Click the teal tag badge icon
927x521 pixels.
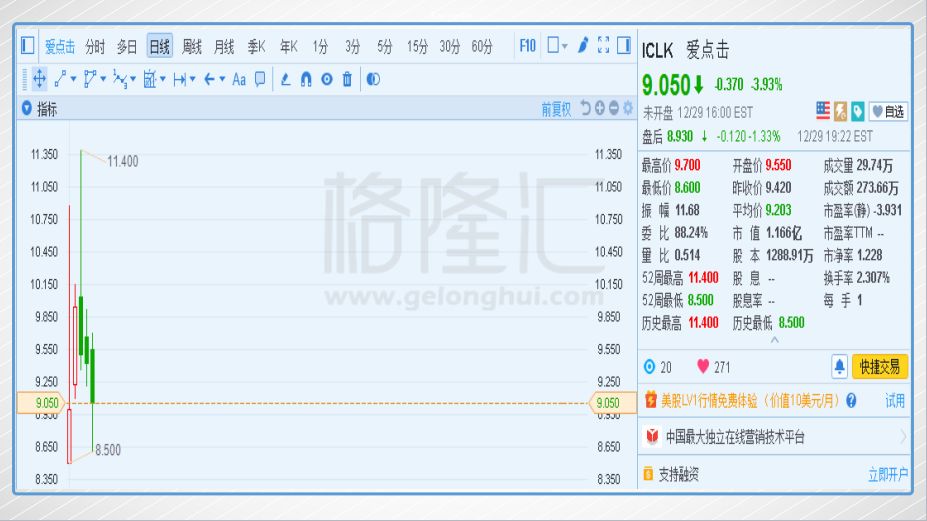click(858, 111)
